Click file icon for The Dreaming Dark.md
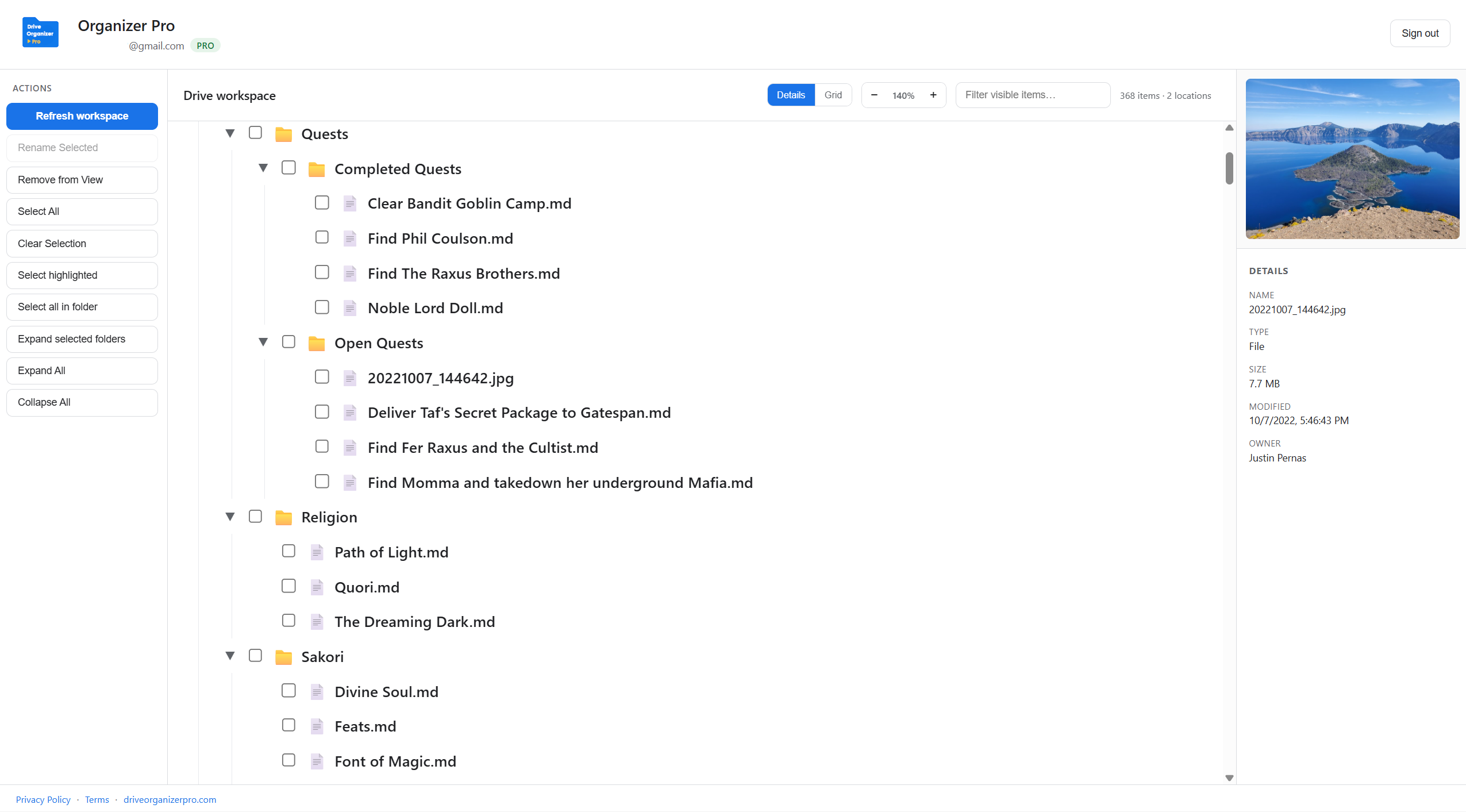The width and height of the screenshot is (1466, 812). coord(317,622)
